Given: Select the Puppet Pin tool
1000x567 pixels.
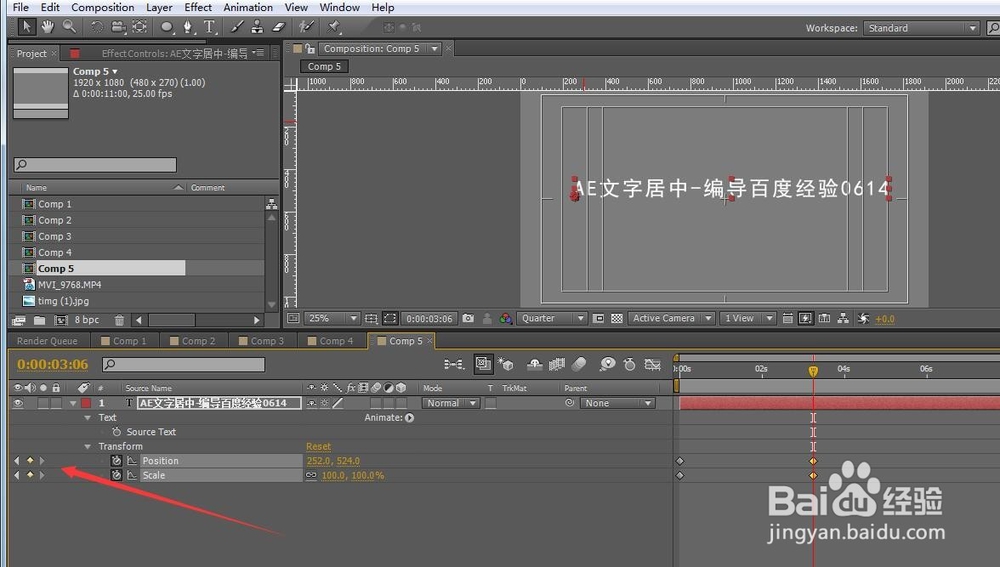Looking at the screenshot, I should coord(333,27).
